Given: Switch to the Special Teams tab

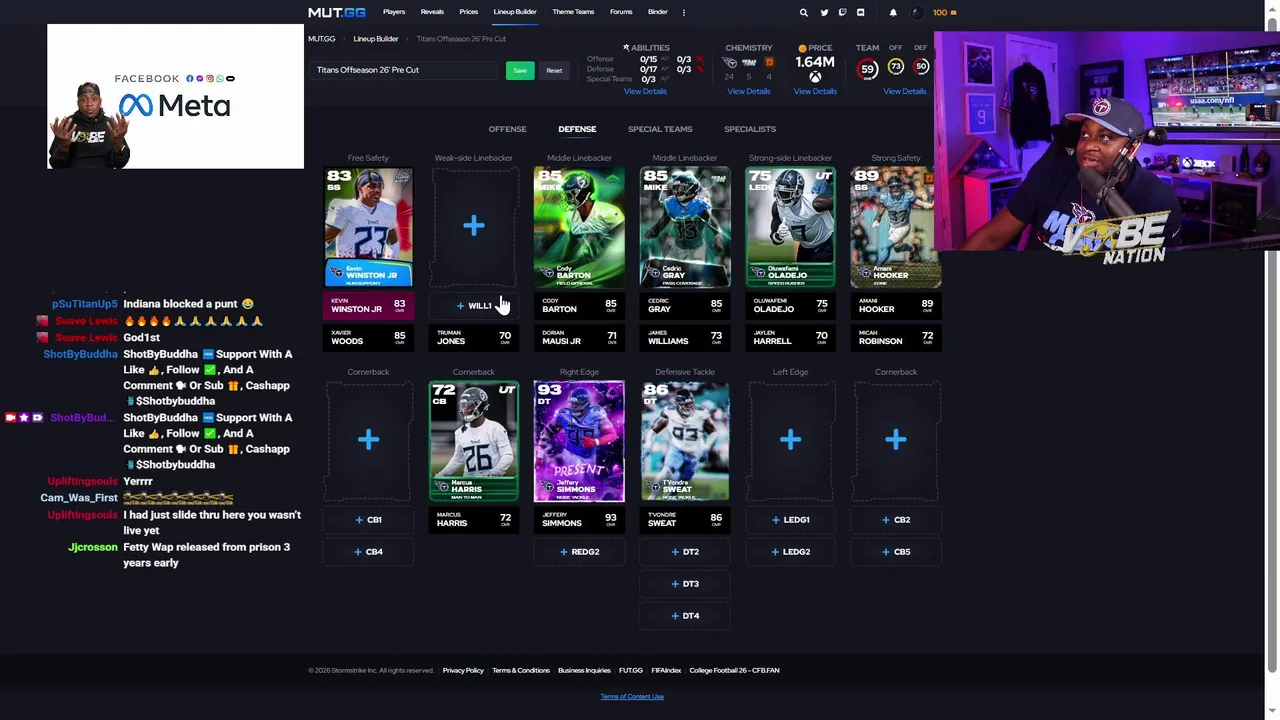Looking at the screenshot, I should pyautogui.click(x=660, y=129).
